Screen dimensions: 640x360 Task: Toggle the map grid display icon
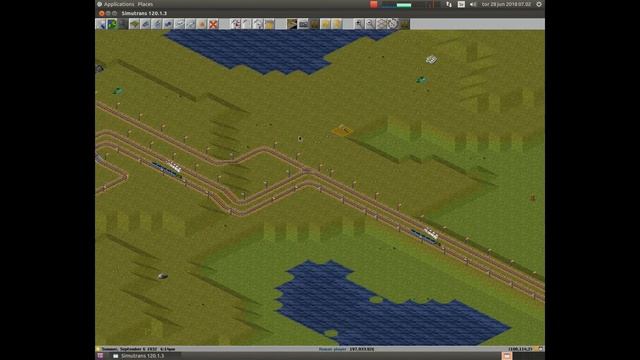(381, 24)
